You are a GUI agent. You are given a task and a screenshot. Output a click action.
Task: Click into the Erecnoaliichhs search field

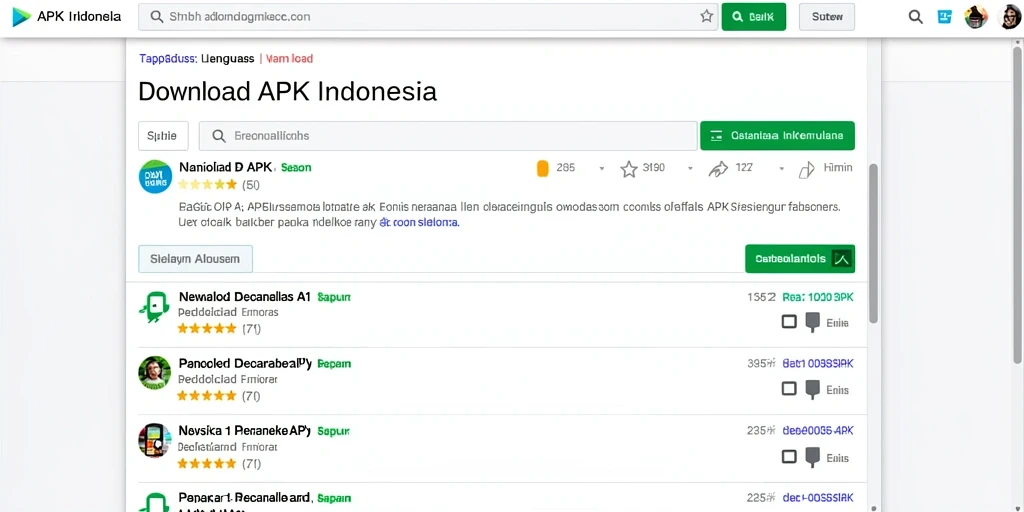448,136
